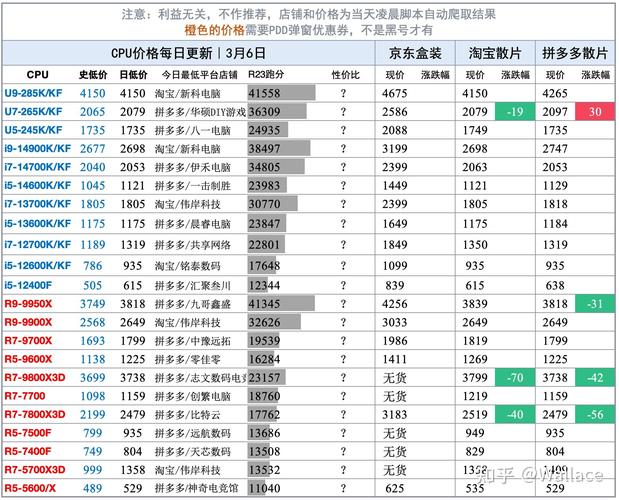Image resolution: width=619 pixels, height=500 pixels.
Task: Click the Pinduoduo price 4265
Action: 555,94
